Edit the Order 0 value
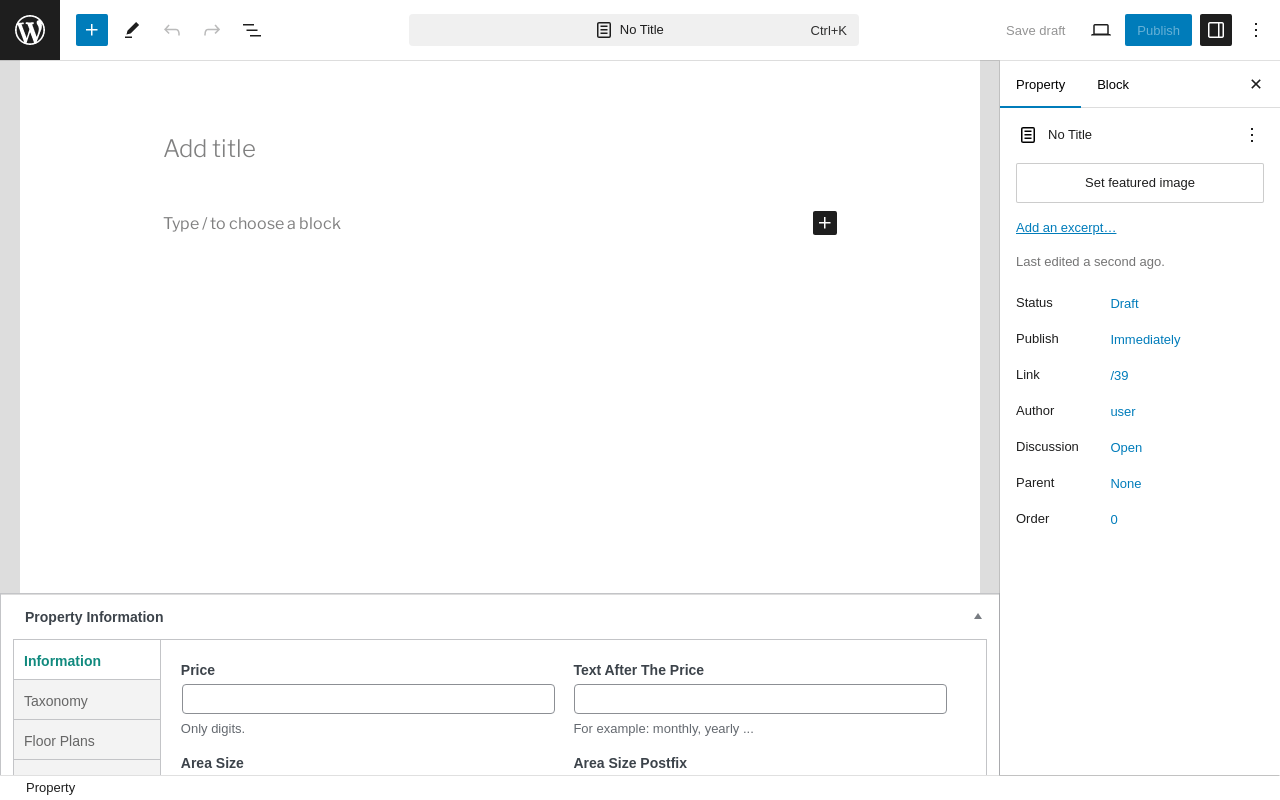1280x800 pixels. click(x=1114, y=519)
